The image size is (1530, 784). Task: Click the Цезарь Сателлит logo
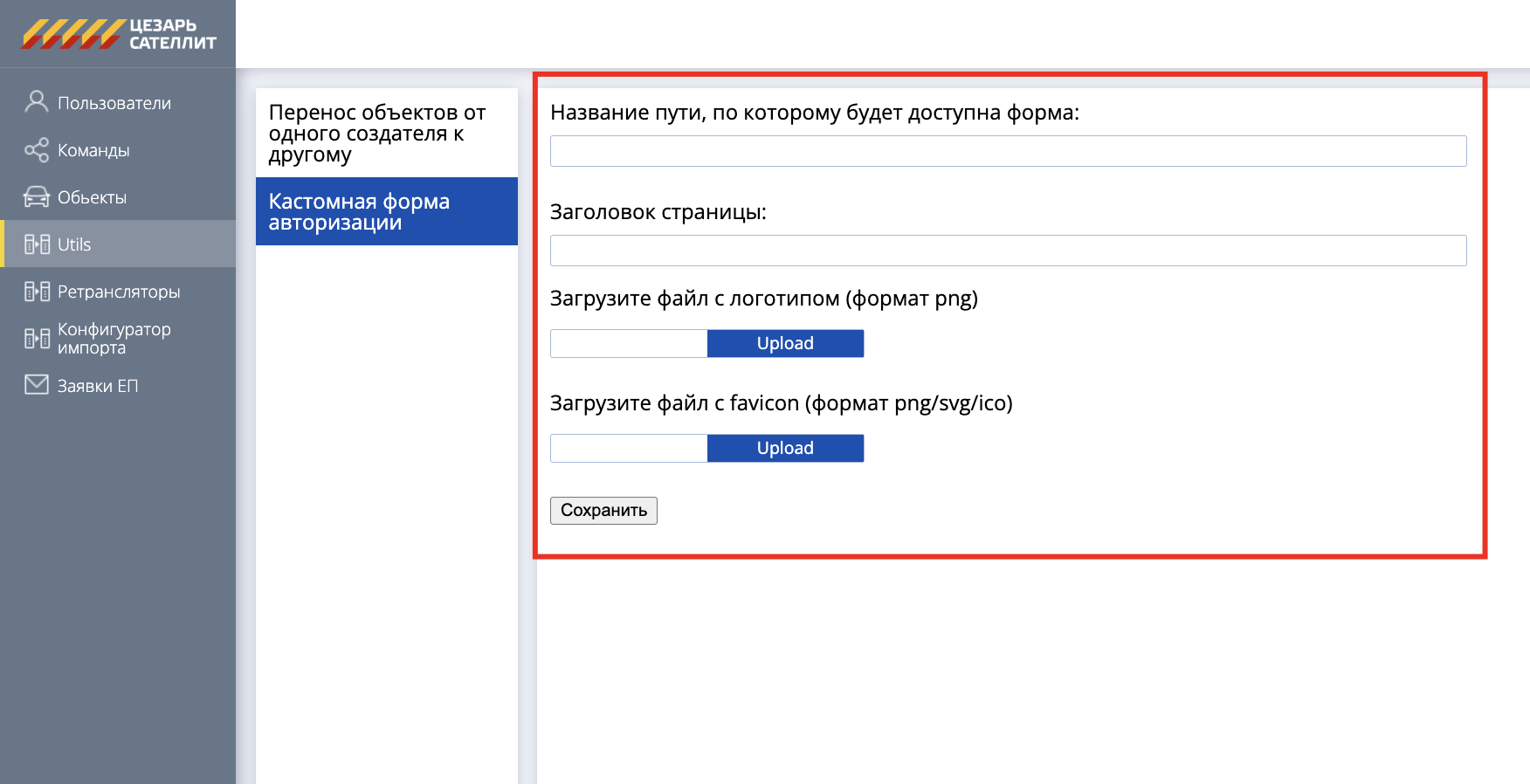pyautogui.click(x=119, y=34)
